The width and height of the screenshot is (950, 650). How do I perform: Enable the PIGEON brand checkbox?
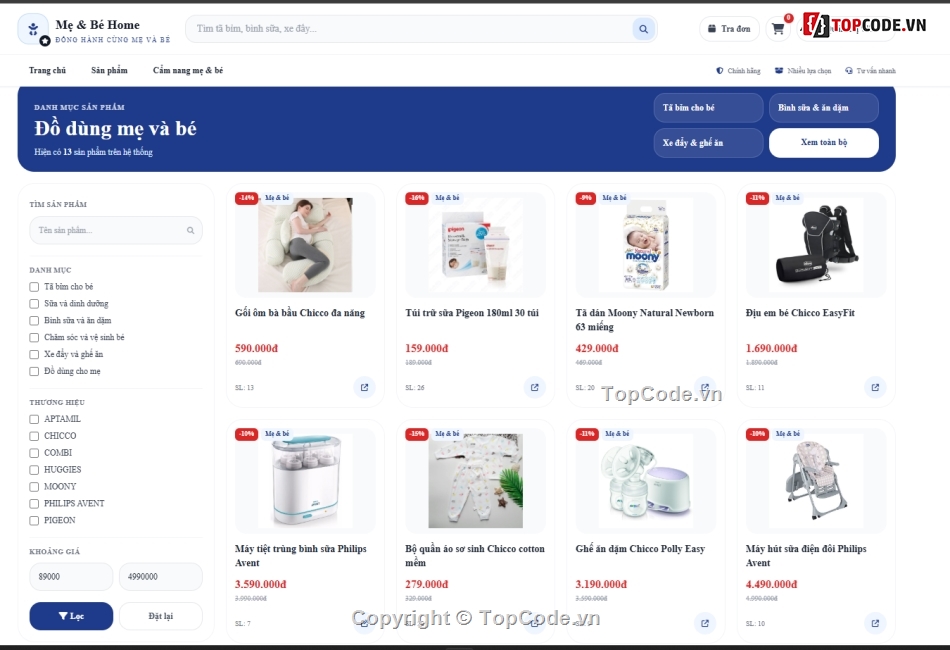(x=34, y=521)
